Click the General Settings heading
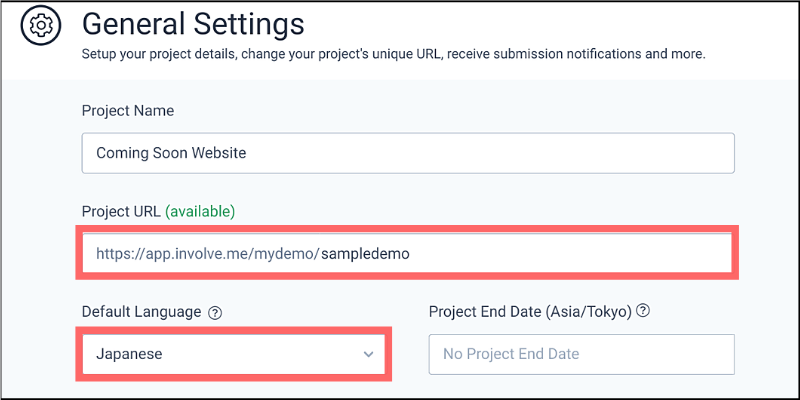 point(193,23)
